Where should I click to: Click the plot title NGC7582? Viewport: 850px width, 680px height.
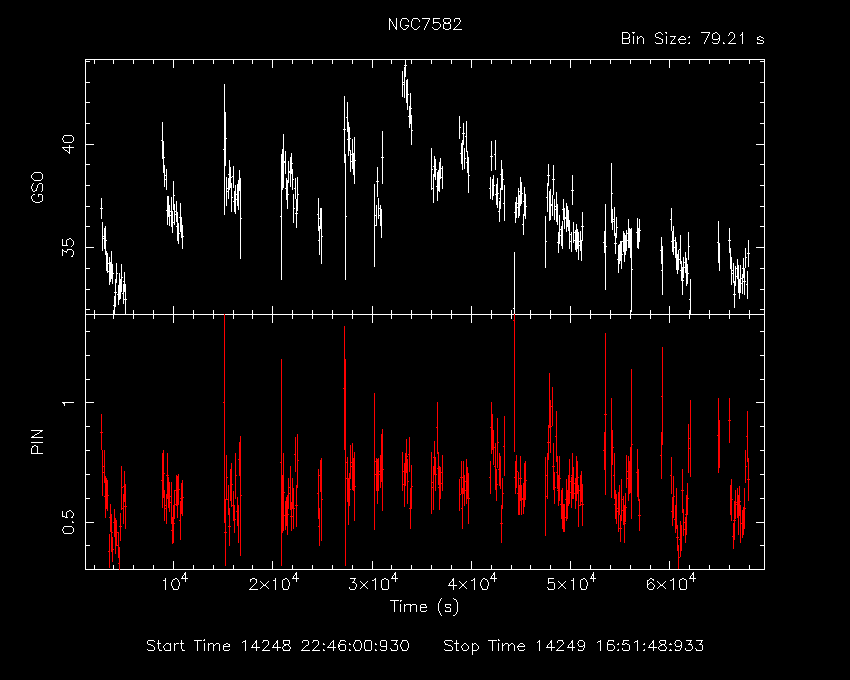(425, 24)
